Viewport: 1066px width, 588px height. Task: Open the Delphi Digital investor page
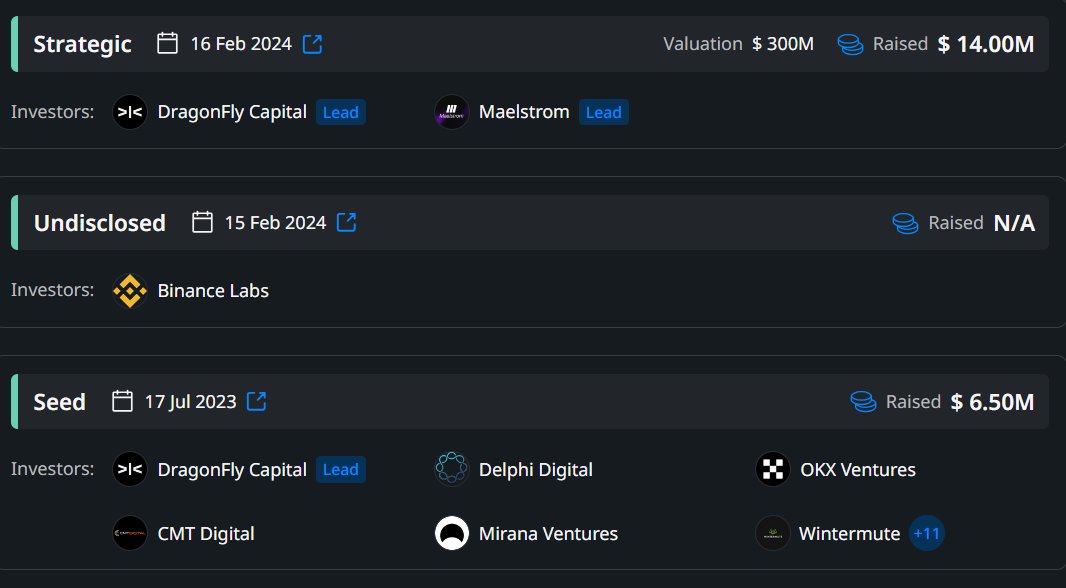point(536,470)
